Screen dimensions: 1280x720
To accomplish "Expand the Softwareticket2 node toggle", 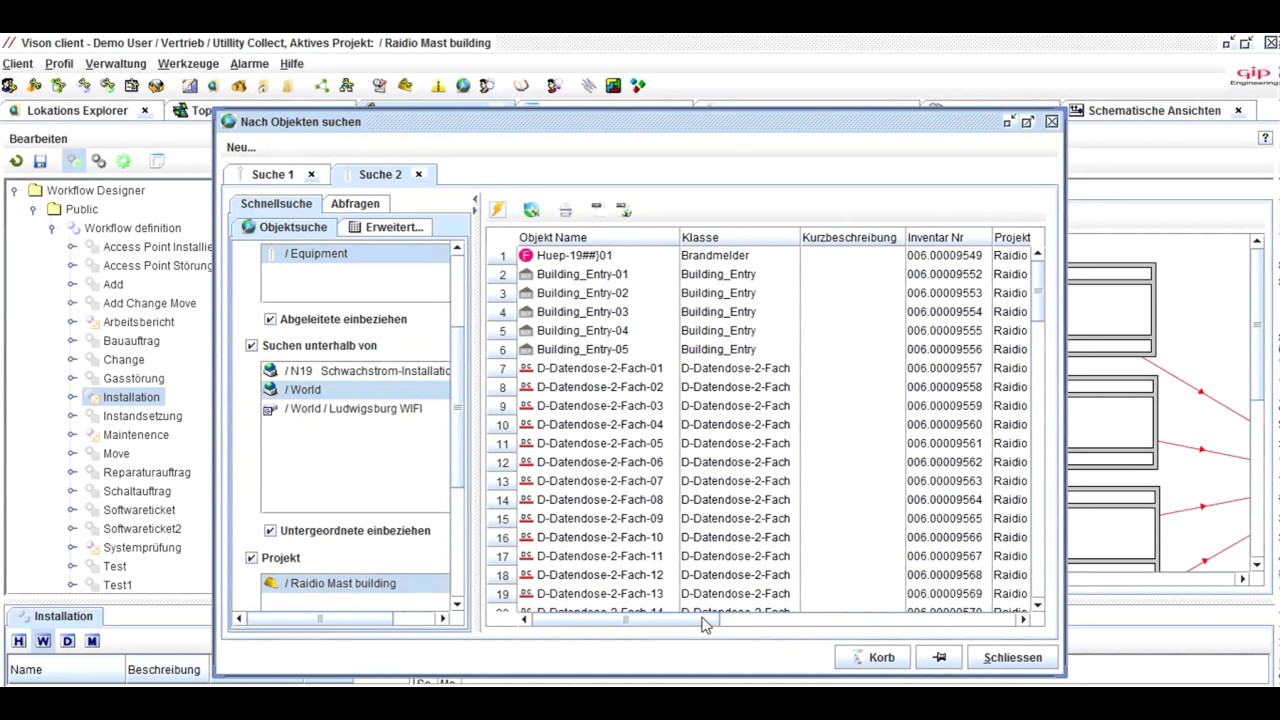I will (72, 529).
